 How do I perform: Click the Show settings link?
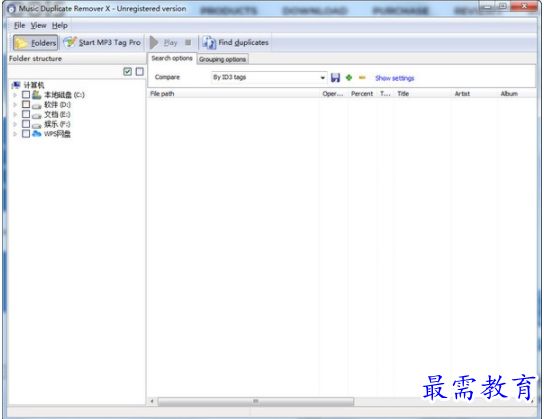(x=394, y=78)
